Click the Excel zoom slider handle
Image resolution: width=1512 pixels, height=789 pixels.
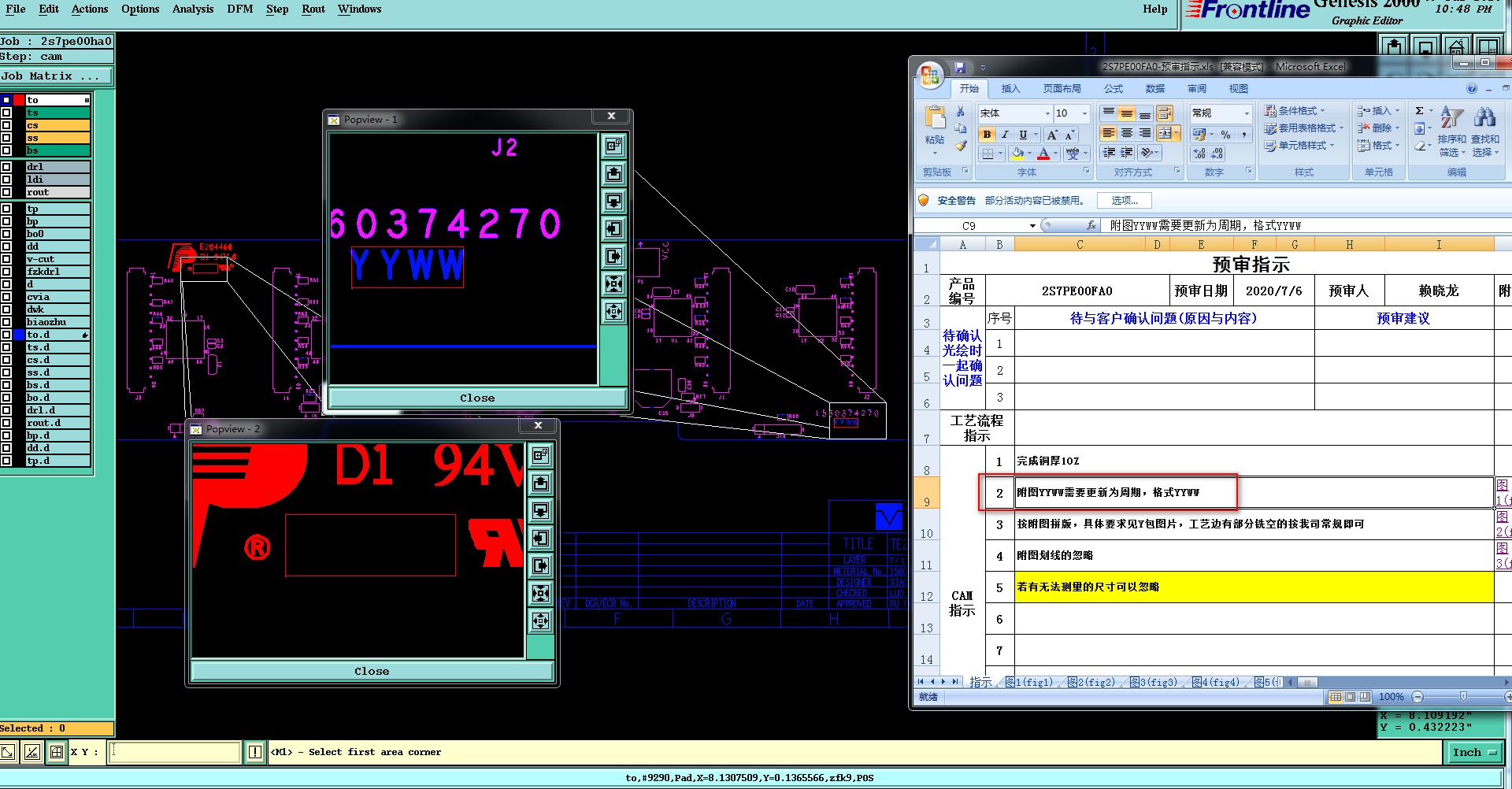[x=1463, y=697]
